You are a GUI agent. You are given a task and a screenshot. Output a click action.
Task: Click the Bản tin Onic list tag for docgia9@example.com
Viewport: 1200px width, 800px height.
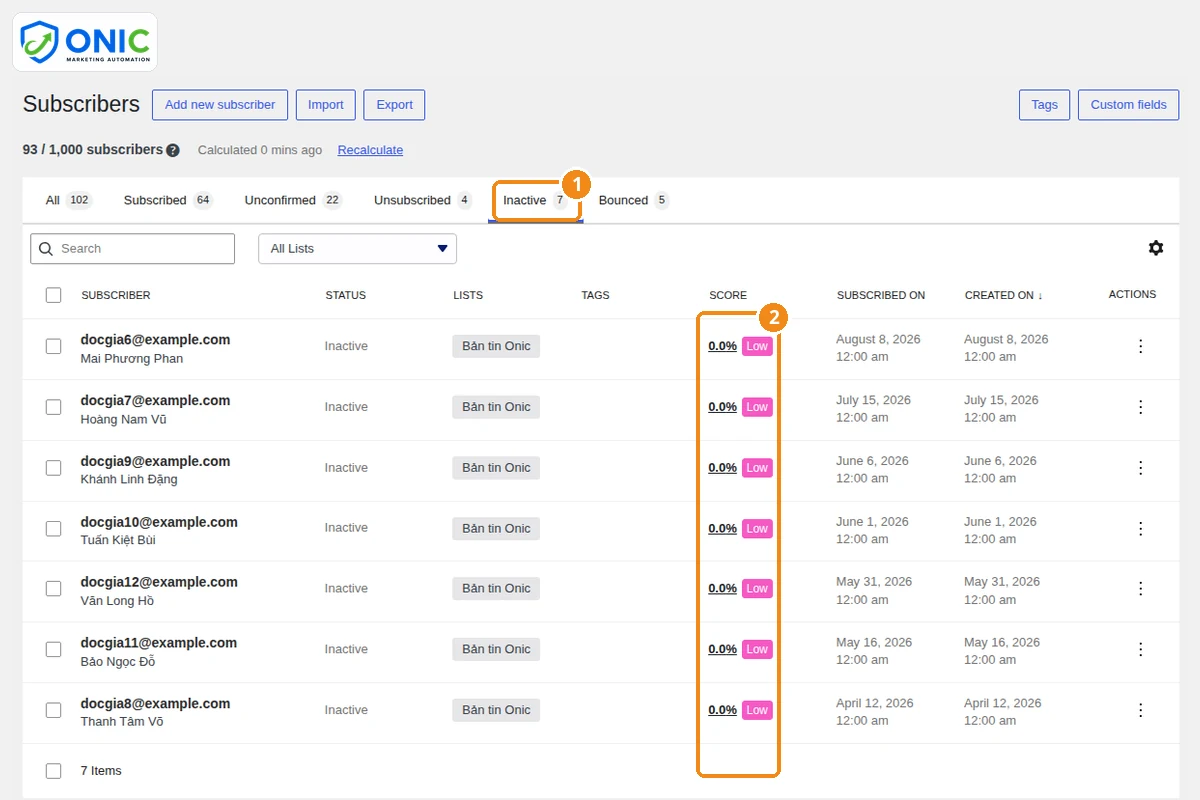point(496,468)
